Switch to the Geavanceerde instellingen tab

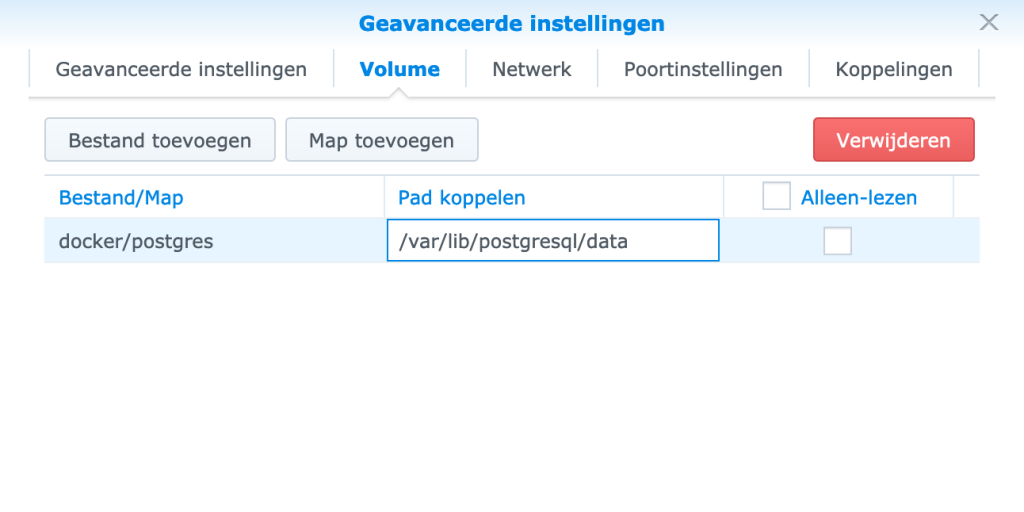point(181,69)
